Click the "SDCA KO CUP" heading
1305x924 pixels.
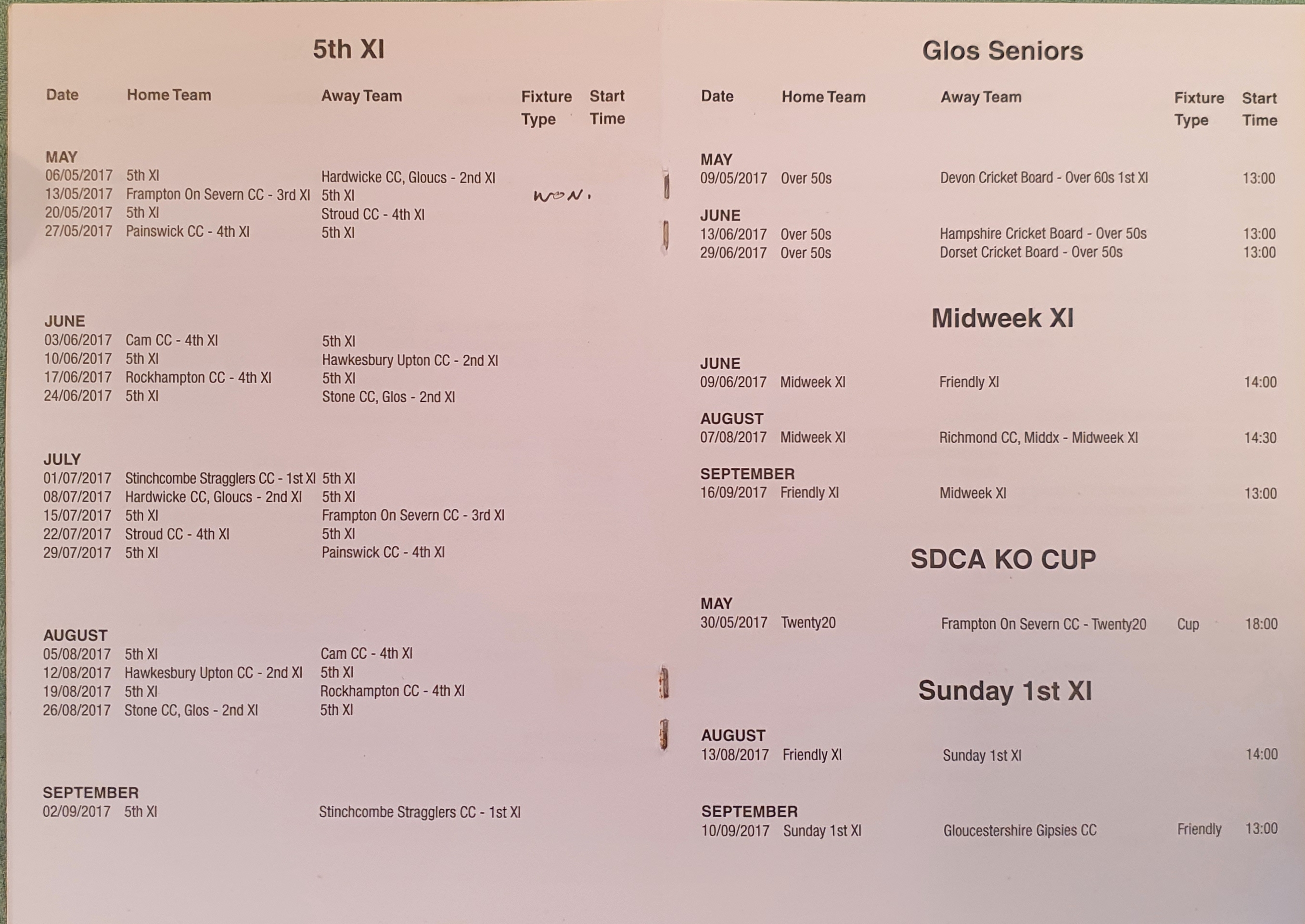(x=1002, y=559)
